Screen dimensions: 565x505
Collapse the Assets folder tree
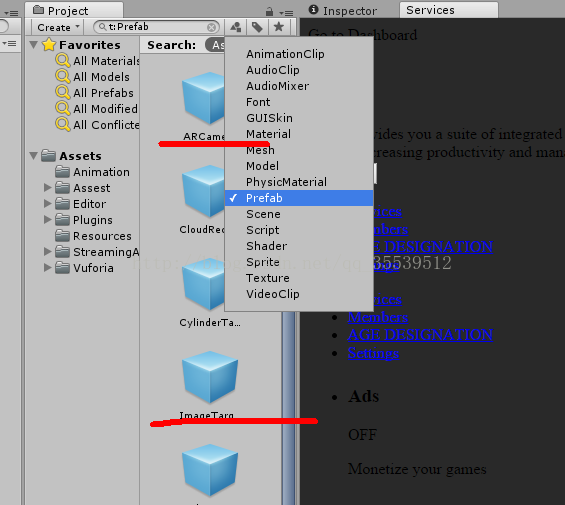pyautogui.click(x=34, y=156)
